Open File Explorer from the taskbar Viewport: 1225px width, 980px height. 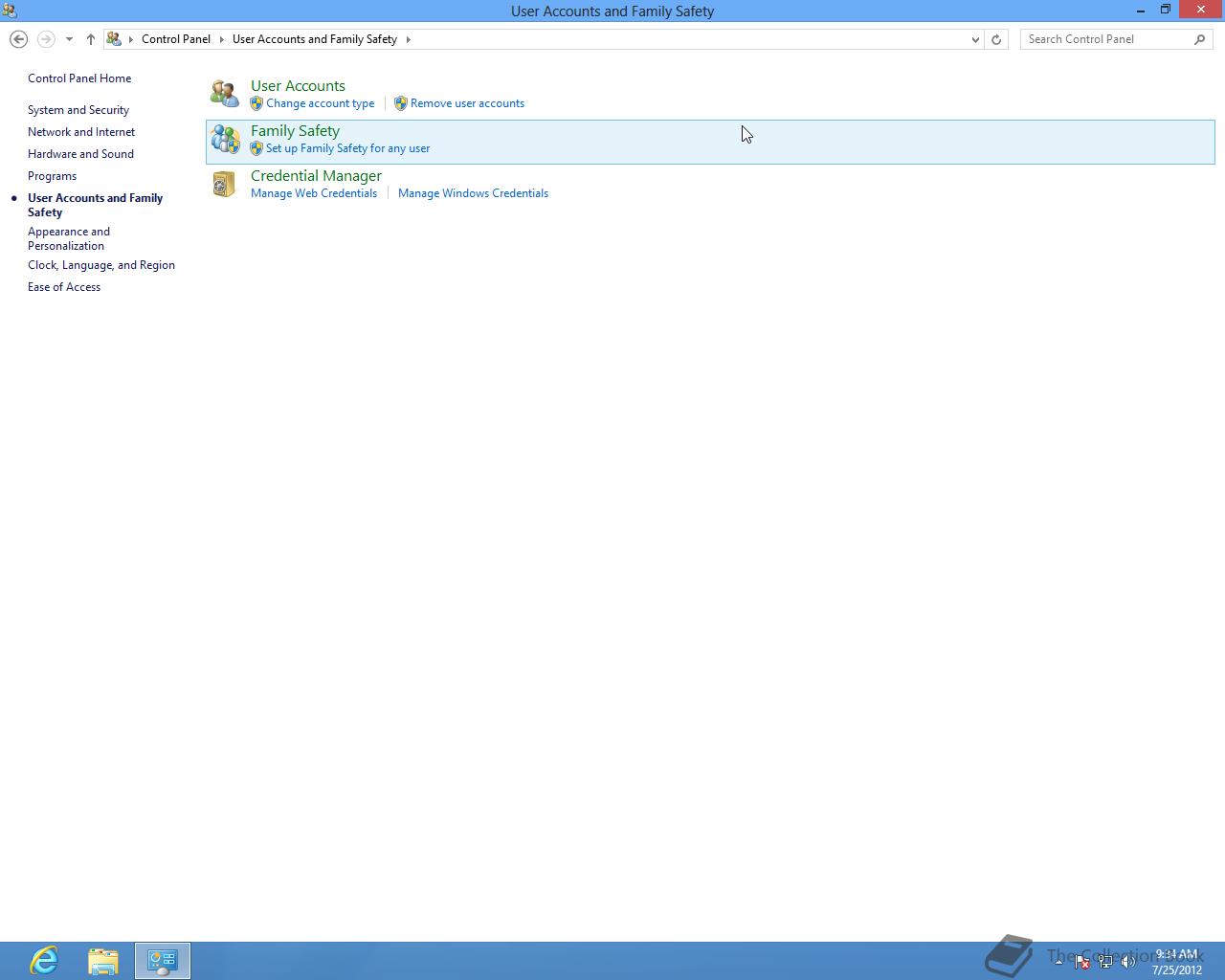[103, 960]
